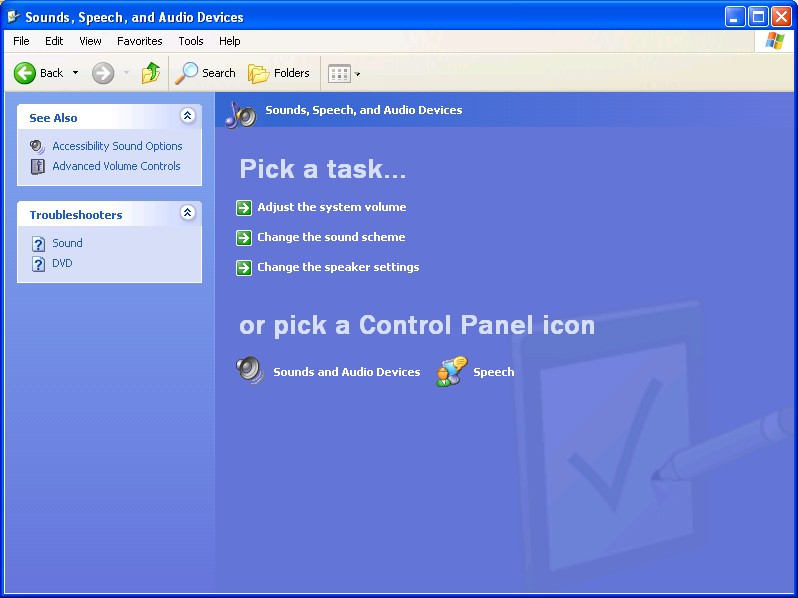Screen dimensions: 798x598
Task: Open Sounds and Audio Devices speaker icon
Action: pyautogui.click(x=250, y=370)
